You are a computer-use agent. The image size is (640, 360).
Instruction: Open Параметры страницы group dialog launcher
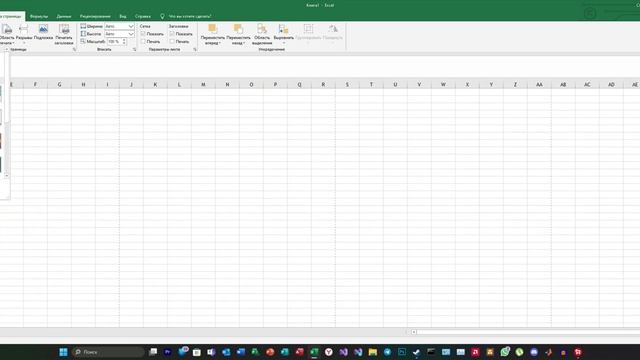[74, 49]
